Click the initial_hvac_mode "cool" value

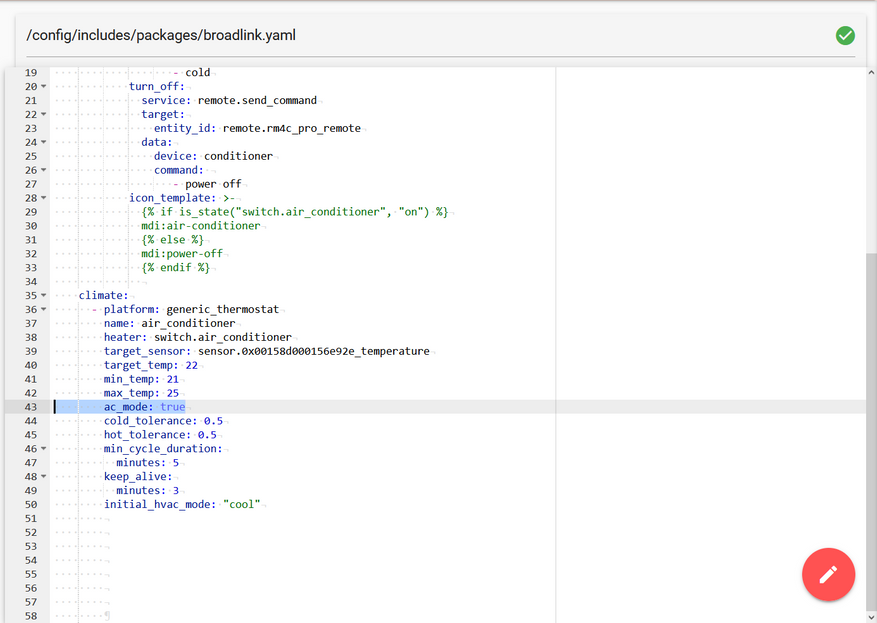click(242, 504)
